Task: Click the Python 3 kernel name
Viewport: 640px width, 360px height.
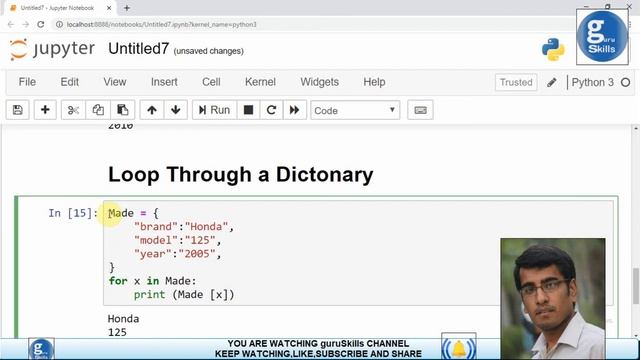Action: (x=593, y=82)
